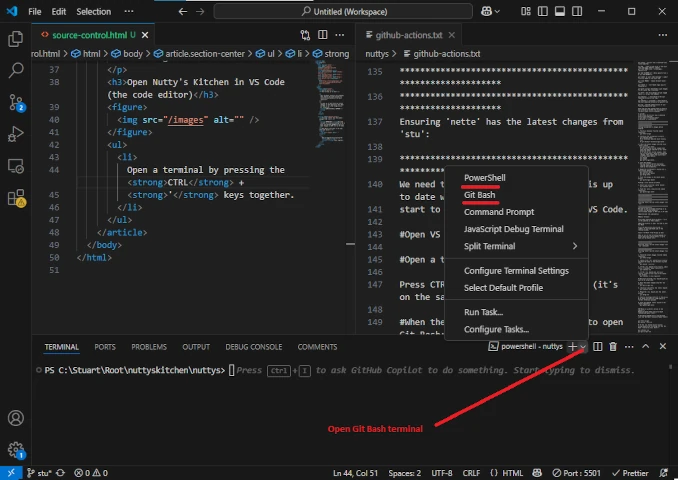The width and height of the screenshot is (678, 480).
Task: Go forward with the right arrow
Action: [200, 12]
